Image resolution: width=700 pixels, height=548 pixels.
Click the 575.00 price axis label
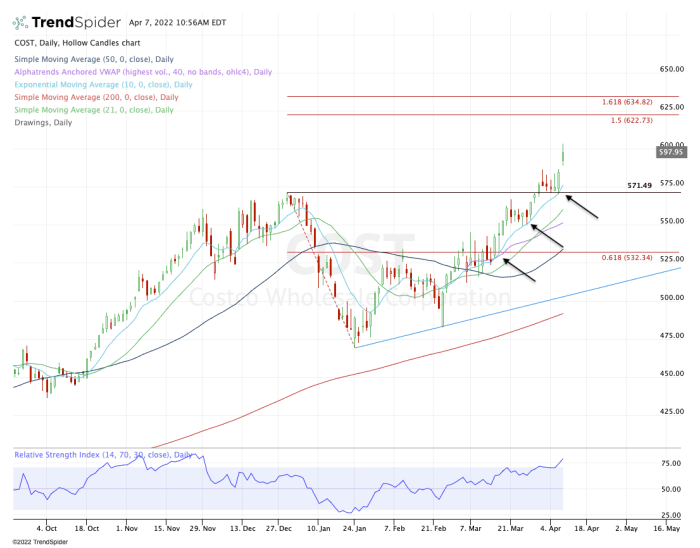[672, 183]
